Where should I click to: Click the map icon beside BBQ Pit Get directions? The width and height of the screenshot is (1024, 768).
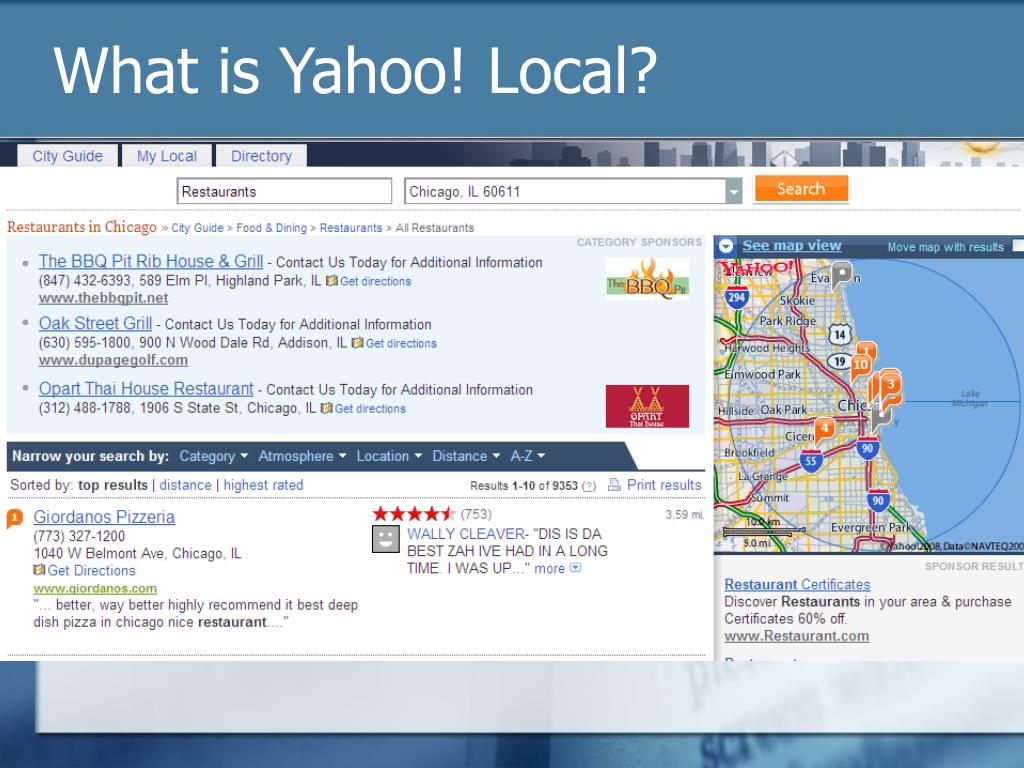click(x=332, y=281)
